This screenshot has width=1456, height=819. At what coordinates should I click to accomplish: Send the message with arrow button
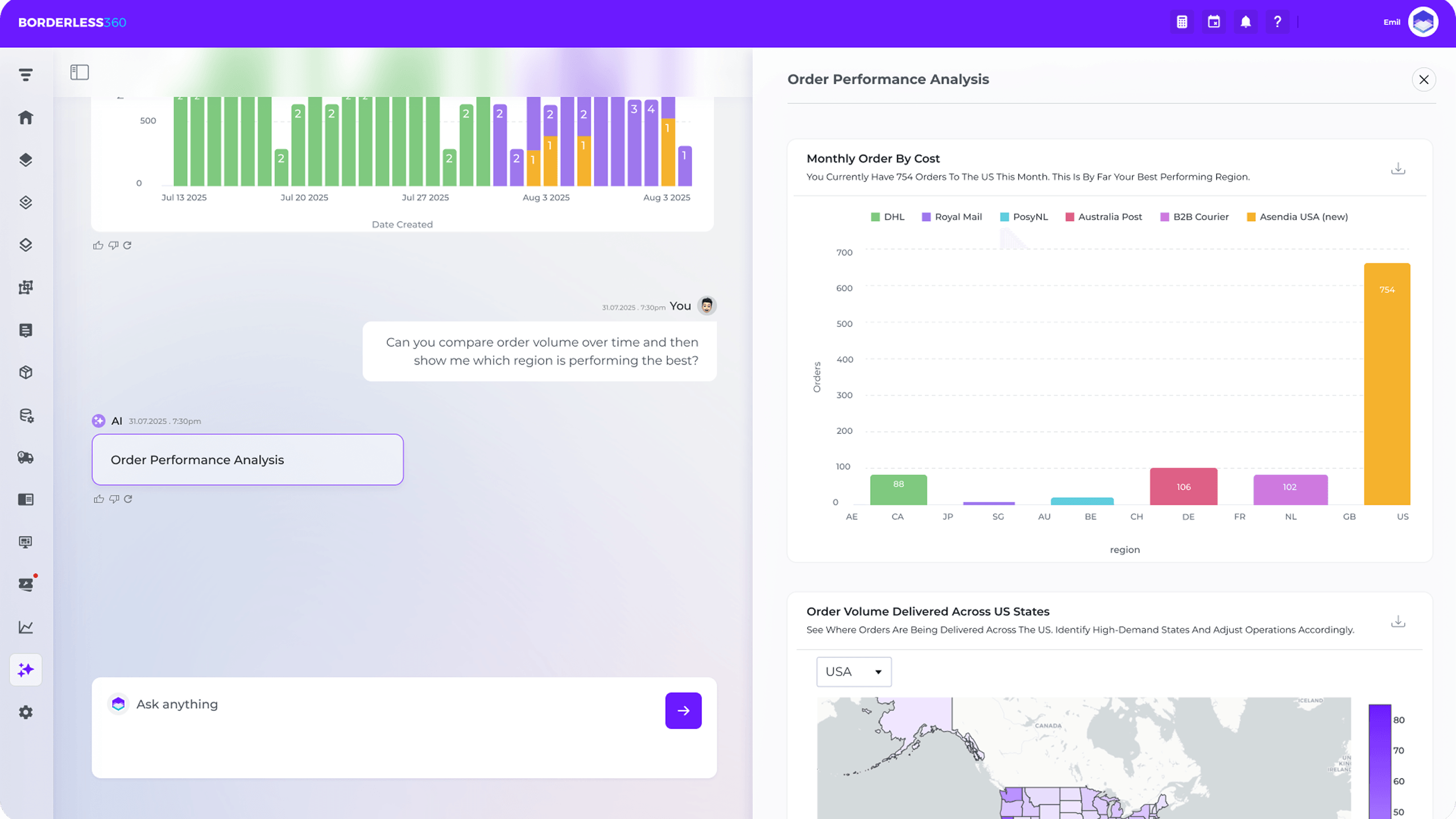[683, 710]
